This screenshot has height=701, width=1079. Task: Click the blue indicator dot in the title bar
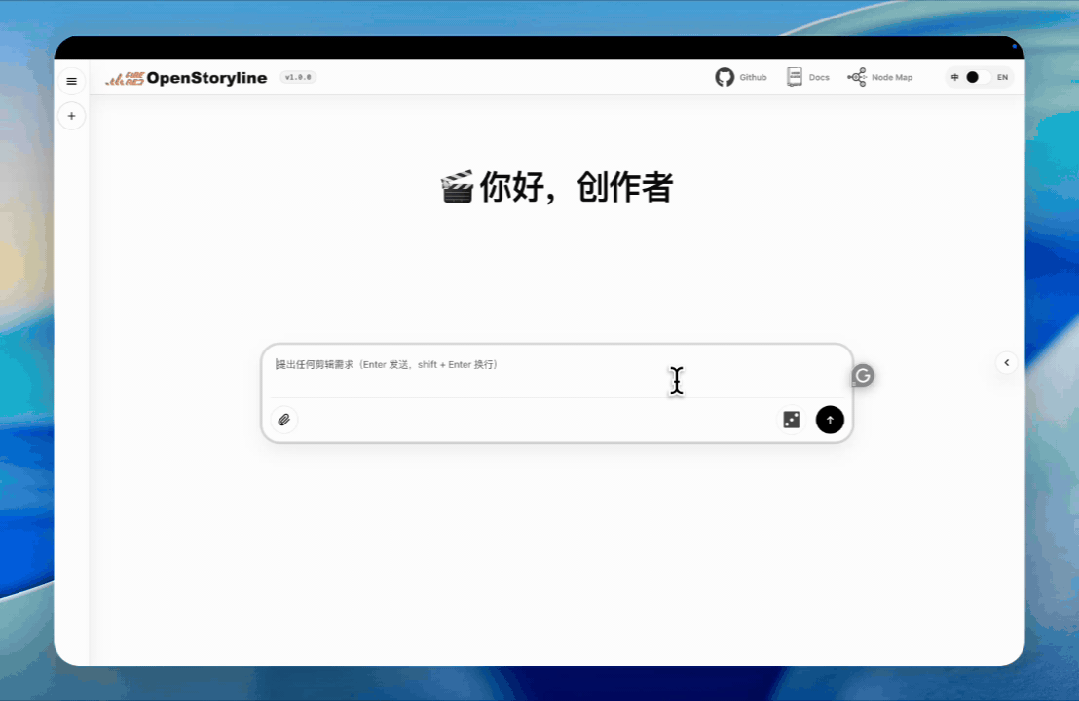(1016, 46)
